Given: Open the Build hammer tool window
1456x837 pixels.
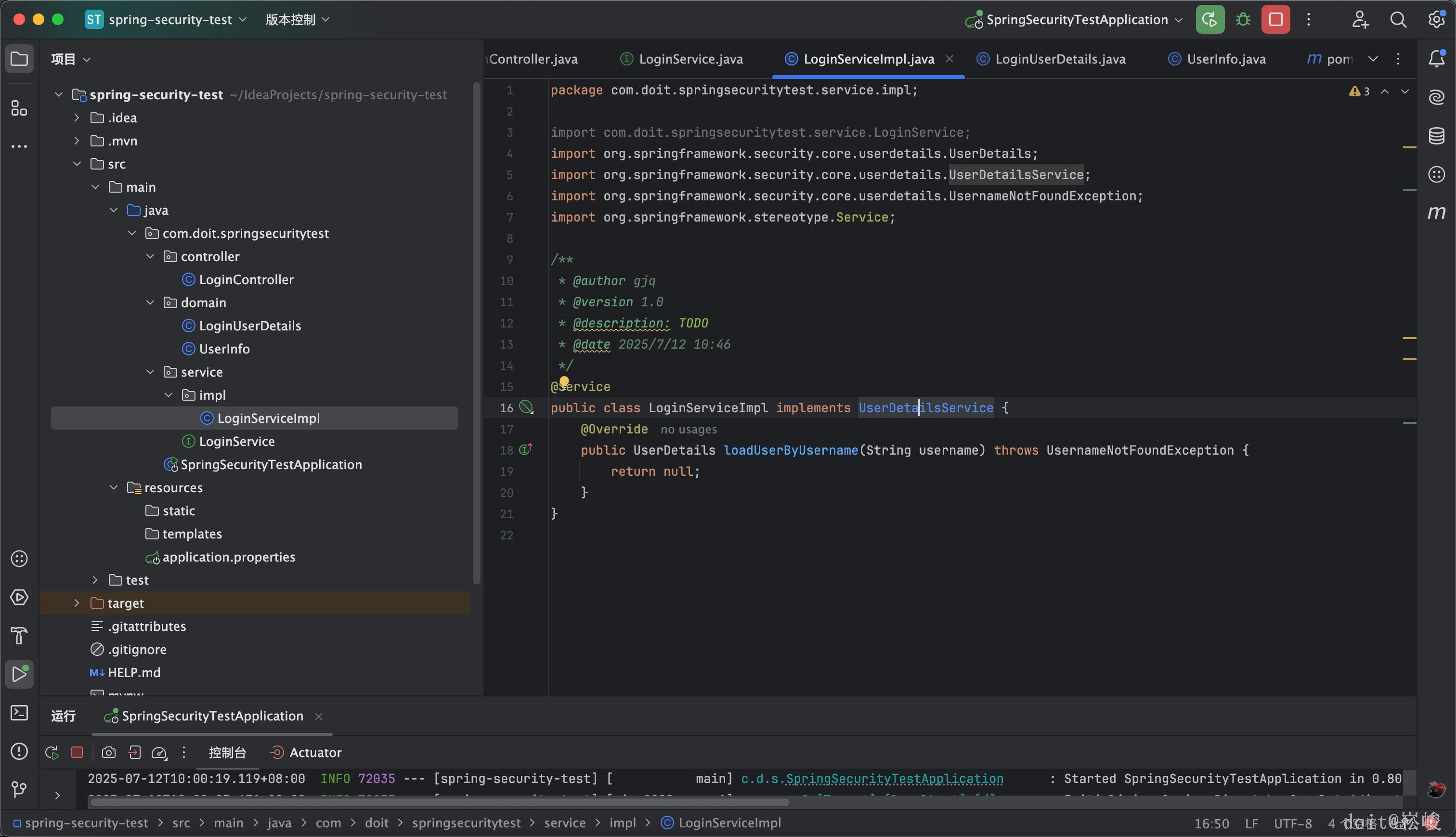Looking at the screenshot, I should [20, 636].
